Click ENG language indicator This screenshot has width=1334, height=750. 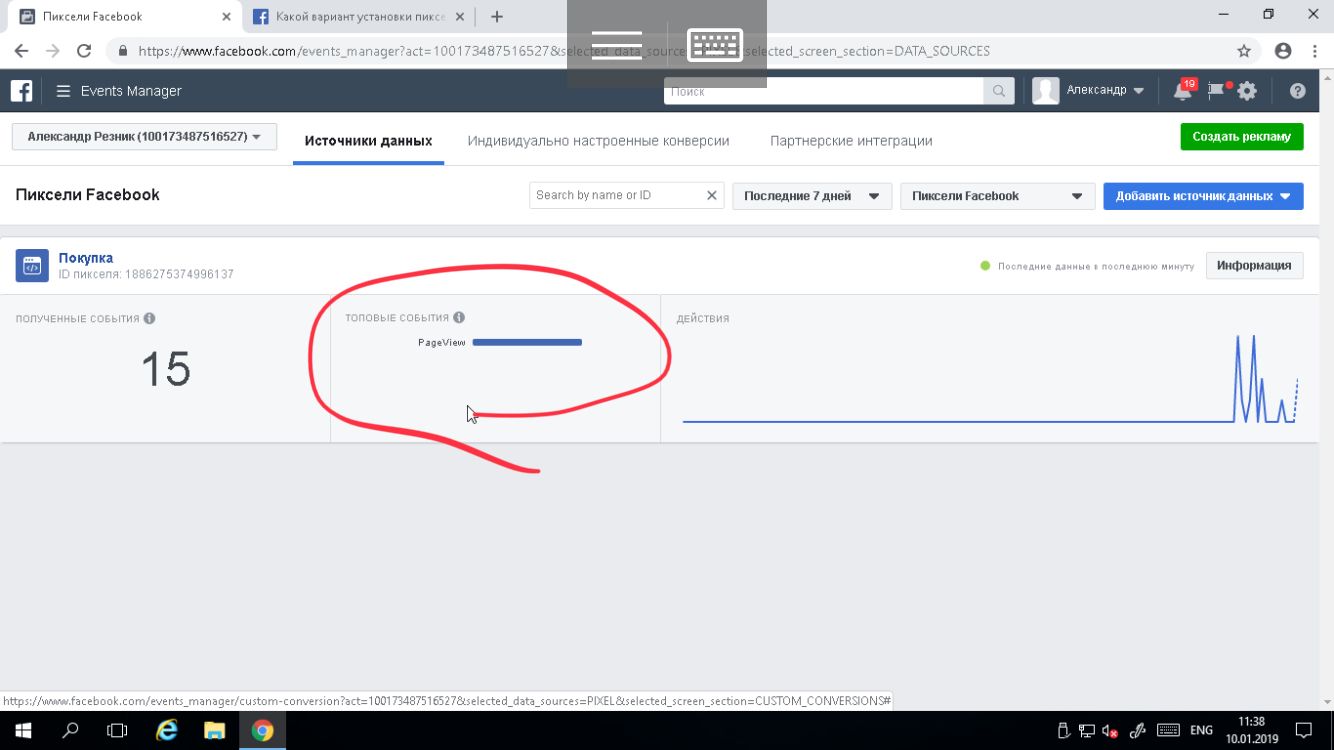tap(1201, 731)
